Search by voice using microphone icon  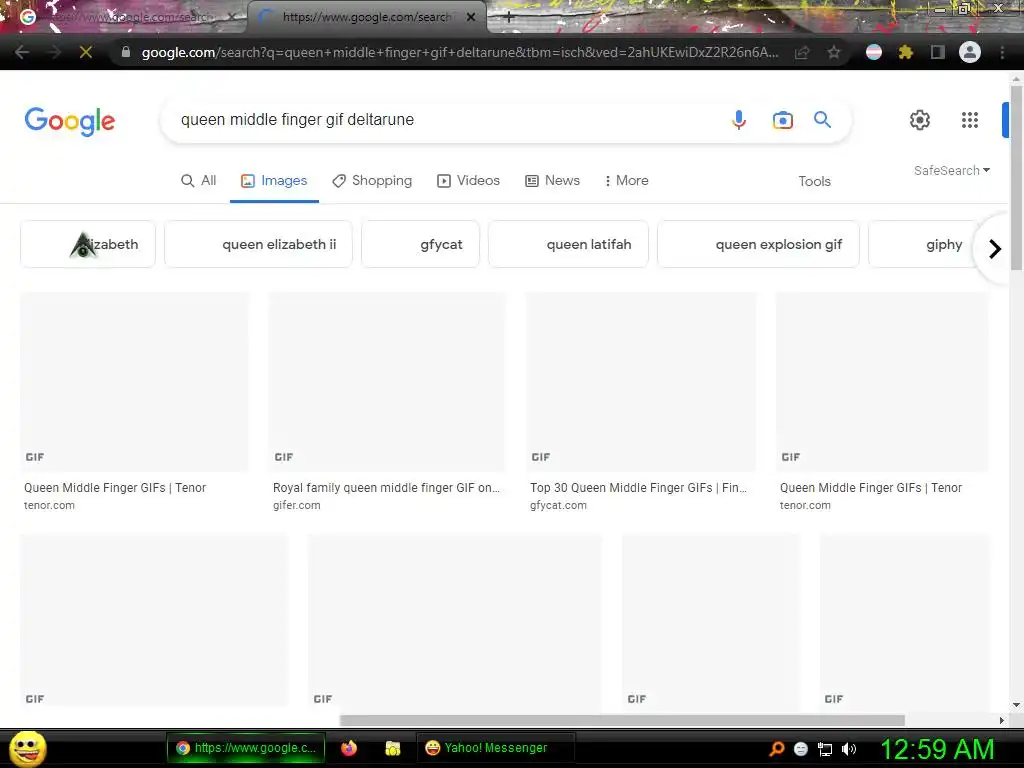click(x=739, y=120)
